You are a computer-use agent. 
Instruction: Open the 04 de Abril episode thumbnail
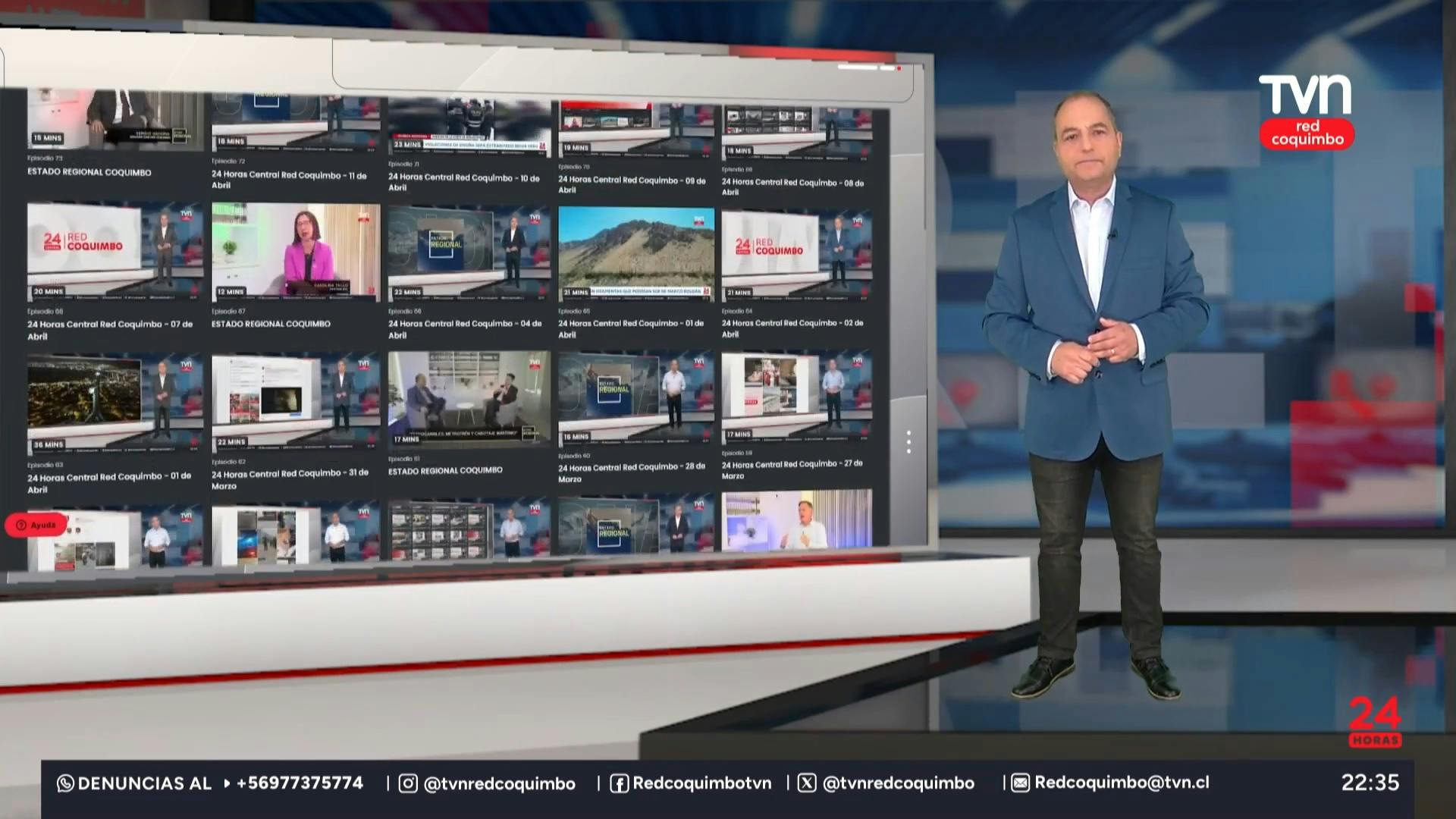[469, 253]
